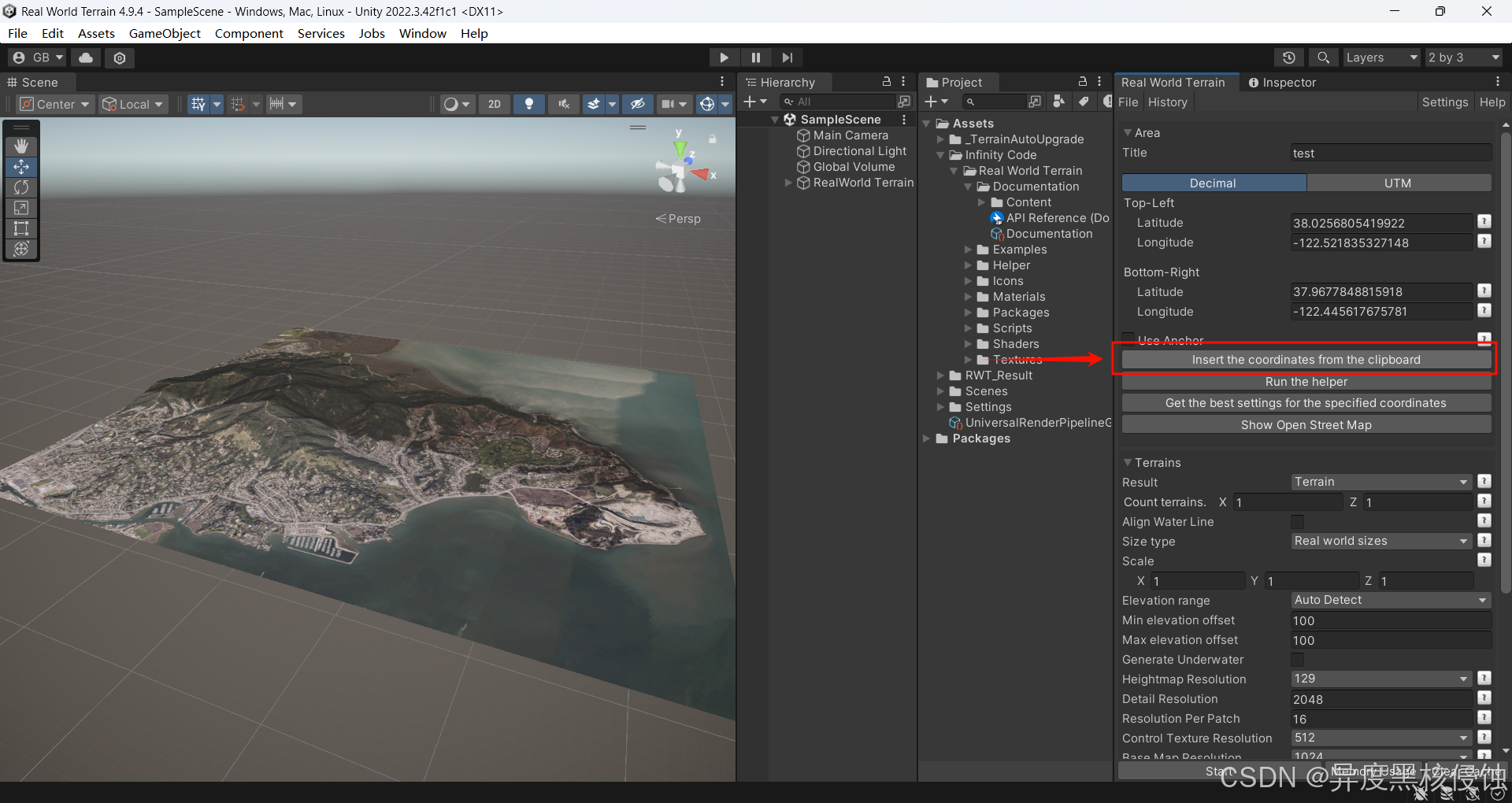
Task: Select the Hand view tool
Action: [21, 146]
